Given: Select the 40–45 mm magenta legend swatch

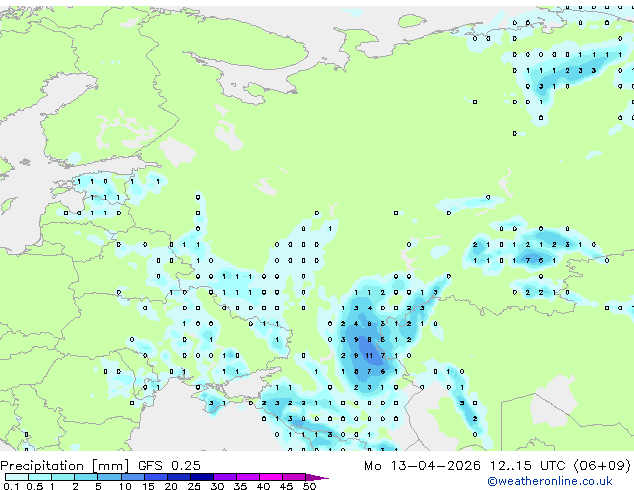Looking at the screenshot, I should click(271, 477).
